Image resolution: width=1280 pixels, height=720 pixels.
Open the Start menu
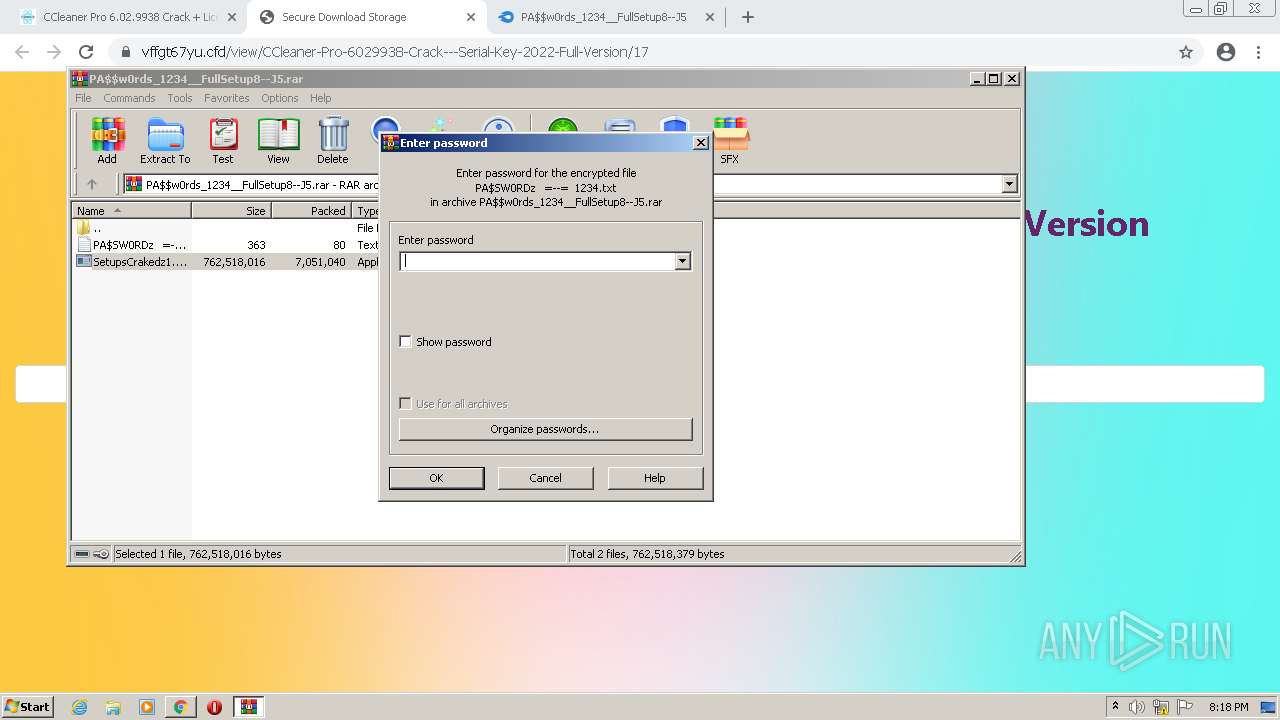tap(28, 707)
